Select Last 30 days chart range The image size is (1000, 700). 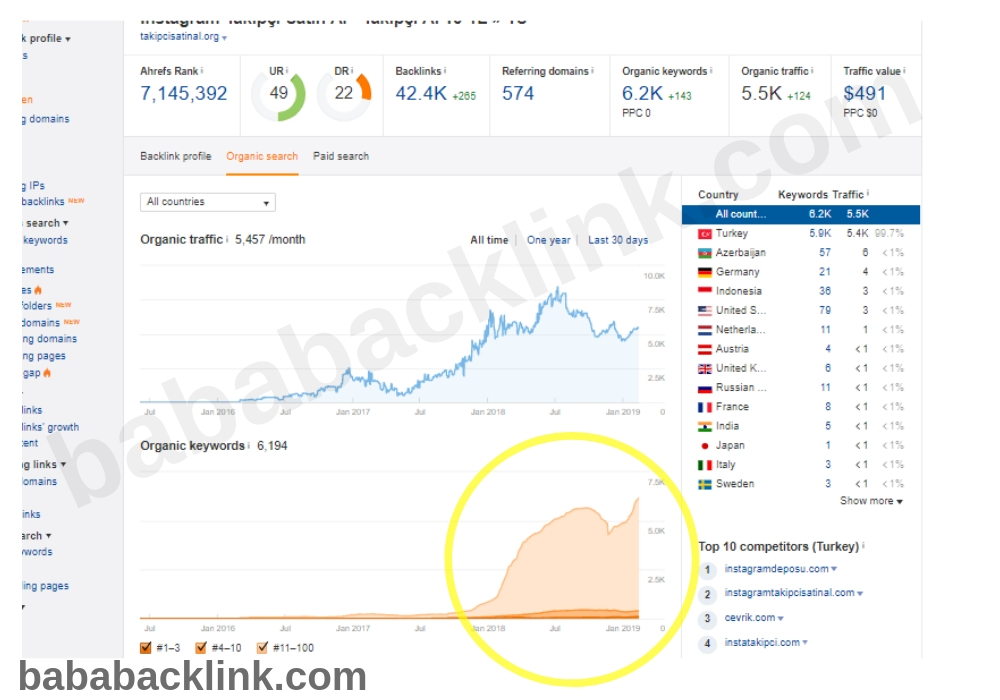pos(618,240)
